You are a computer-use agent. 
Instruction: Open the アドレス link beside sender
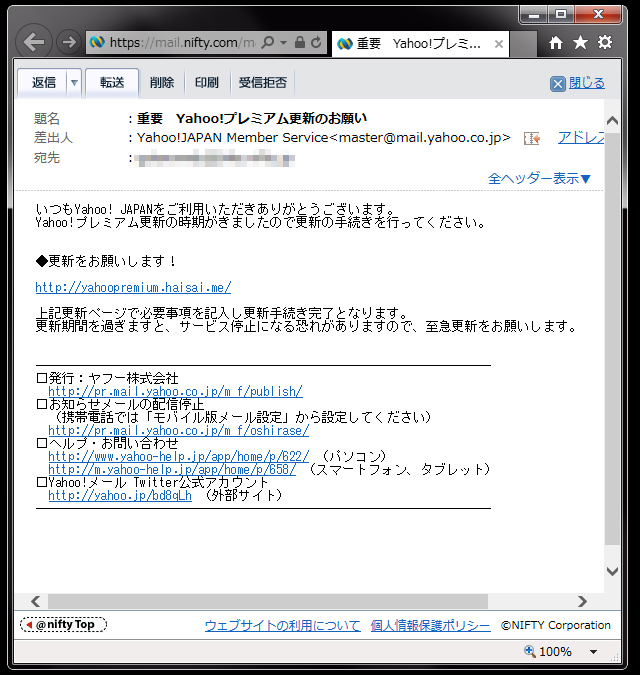(581, 138)
